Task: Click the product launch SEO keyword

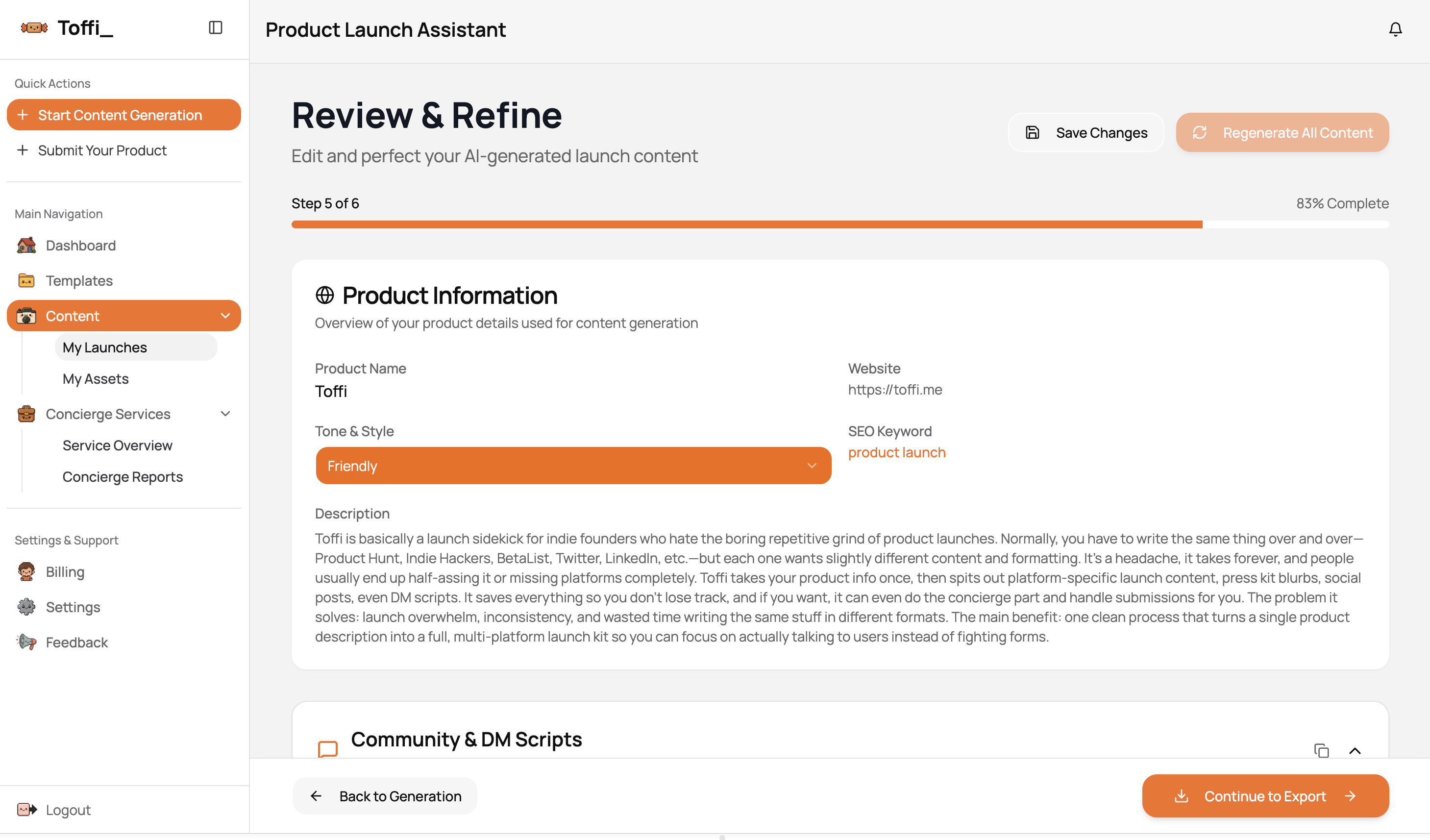Action: [897, 452]
